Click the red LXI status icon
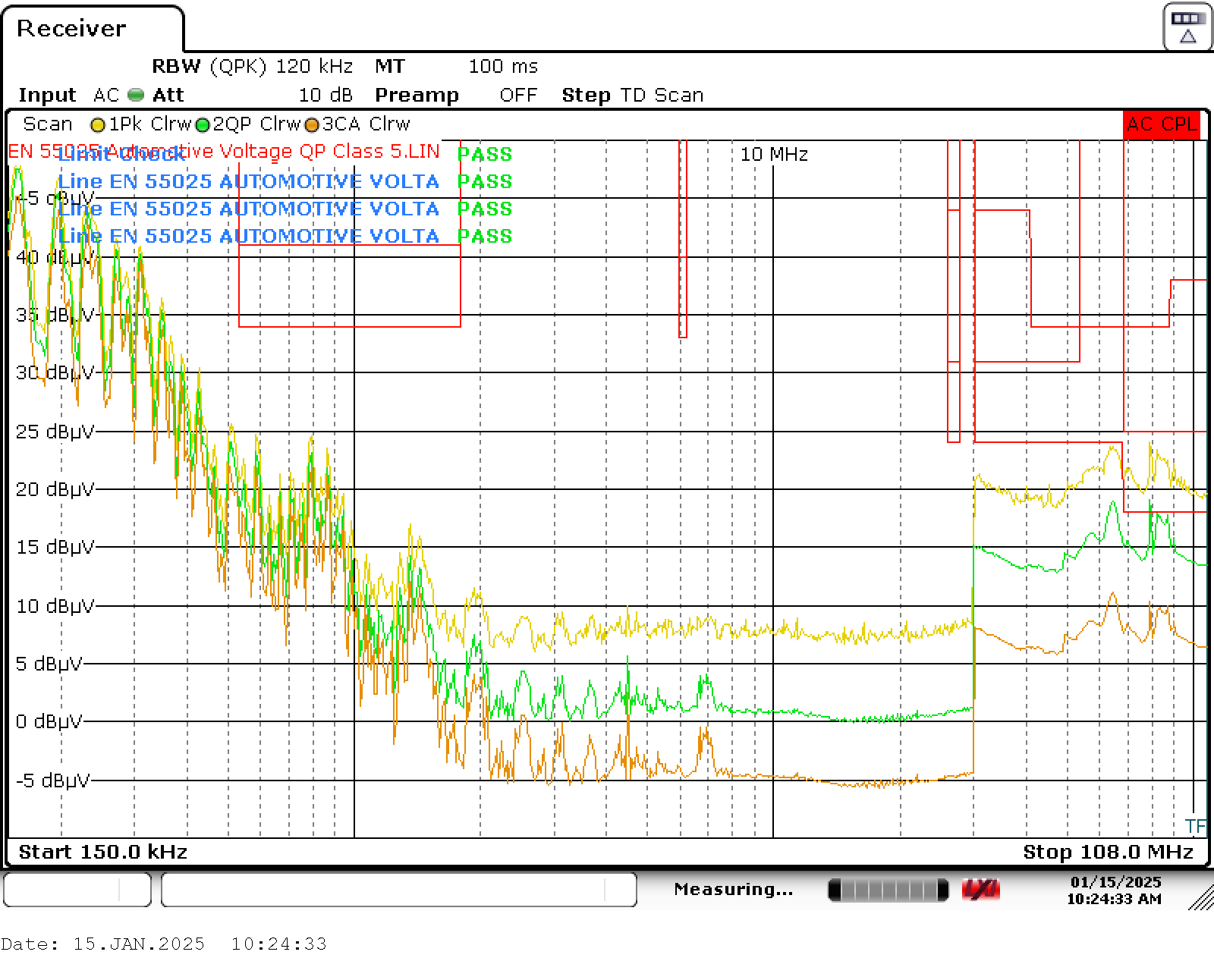 [x=980, y=889]
